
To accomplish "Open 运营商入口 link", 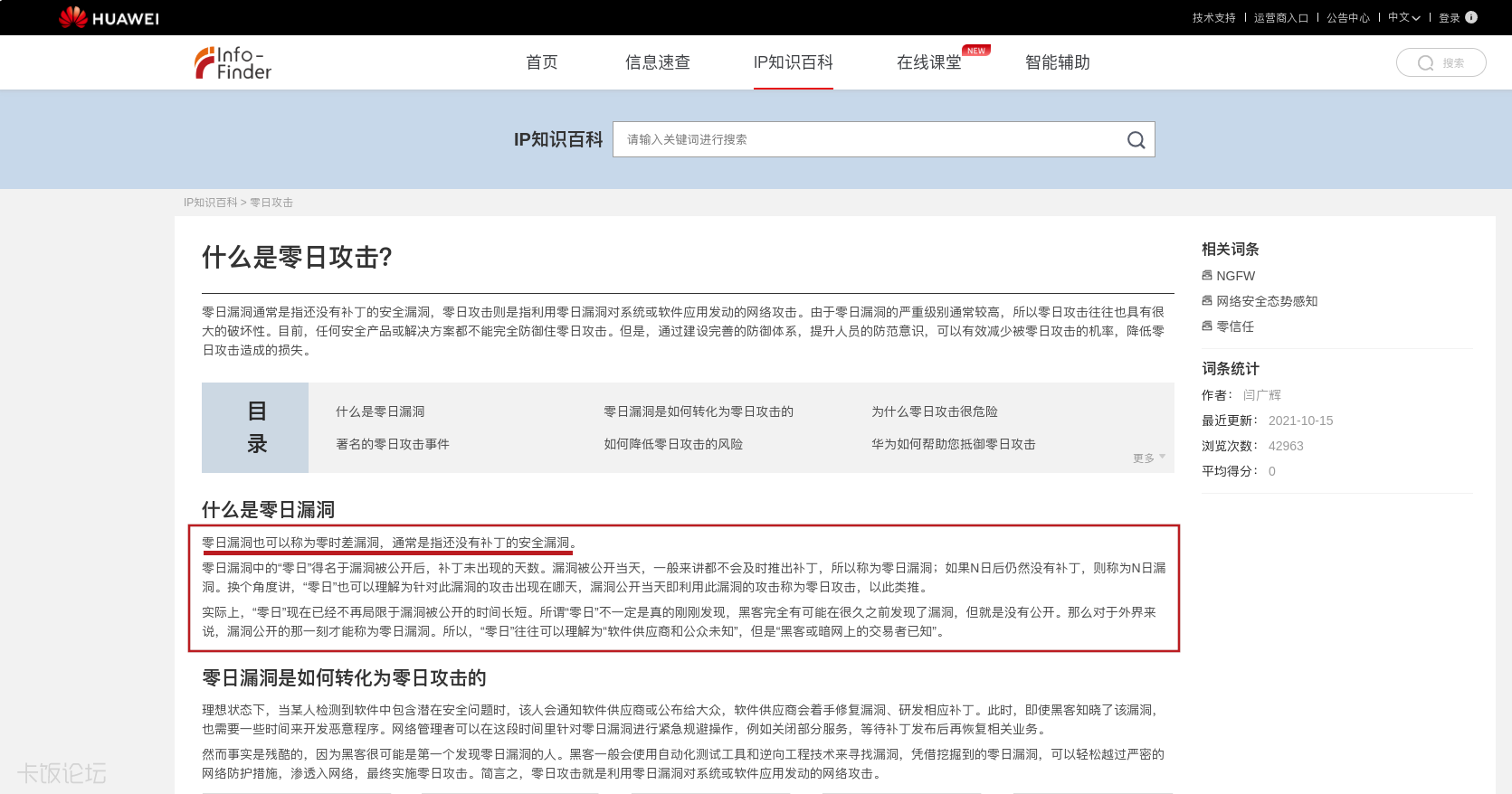I will point(1281,17).
